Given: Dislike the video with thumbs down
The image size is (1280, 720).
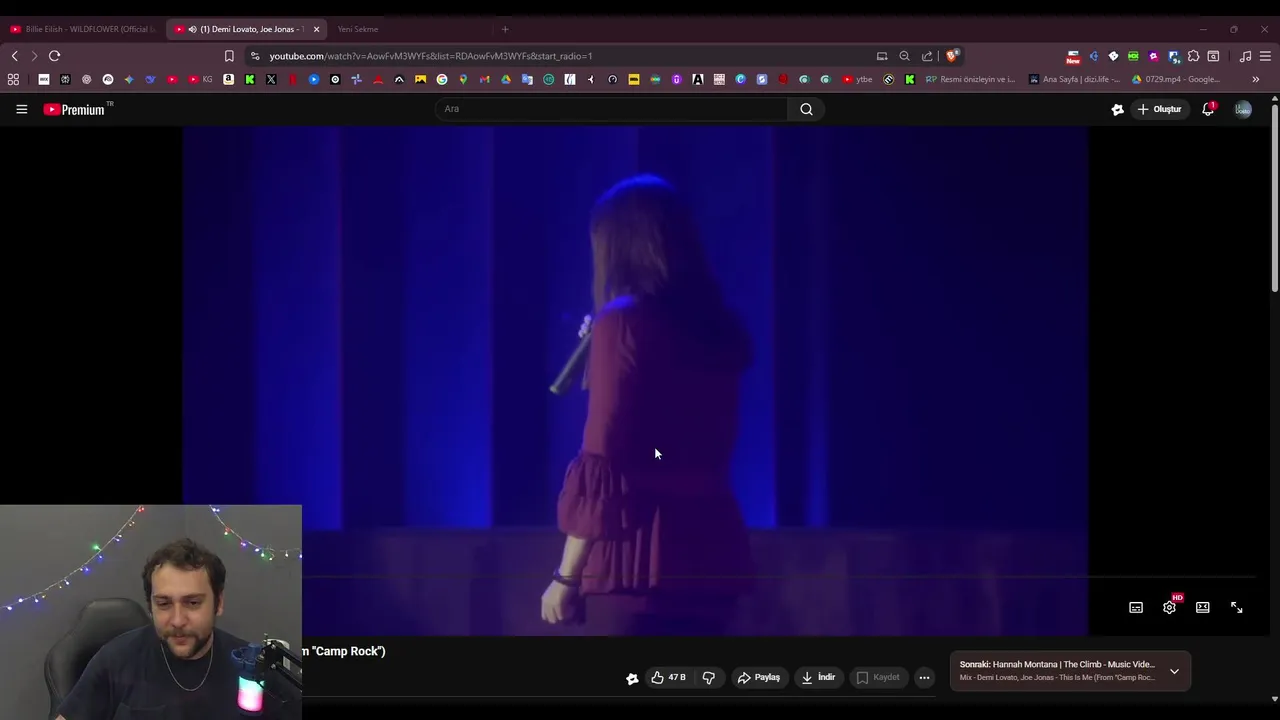Looking at the screenshot, I should click(708, 677).
